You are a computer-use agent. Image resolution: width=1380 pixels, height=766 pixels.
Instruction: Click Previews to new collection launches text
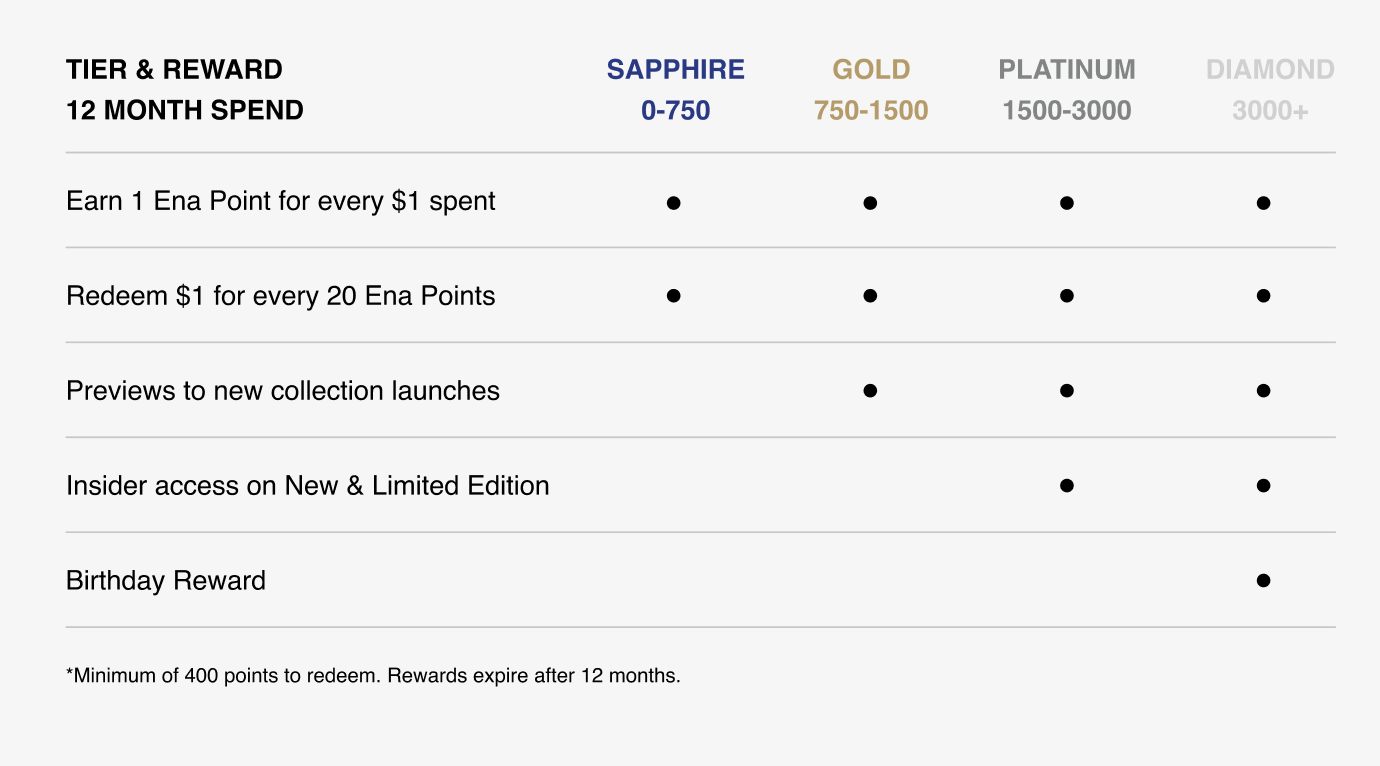click(283, 391)
